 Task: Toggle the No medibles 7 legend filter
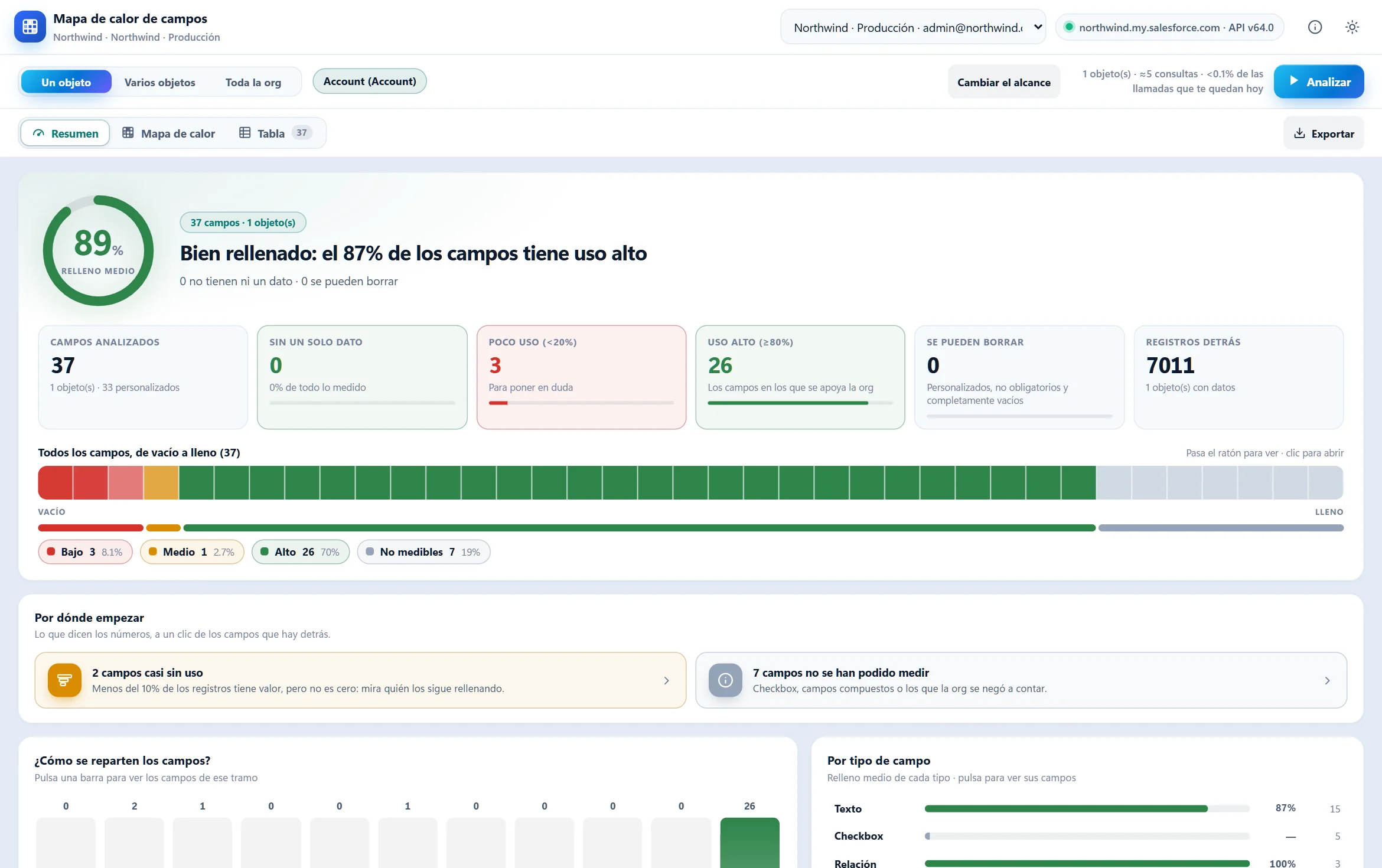click(x=423, y=552)
